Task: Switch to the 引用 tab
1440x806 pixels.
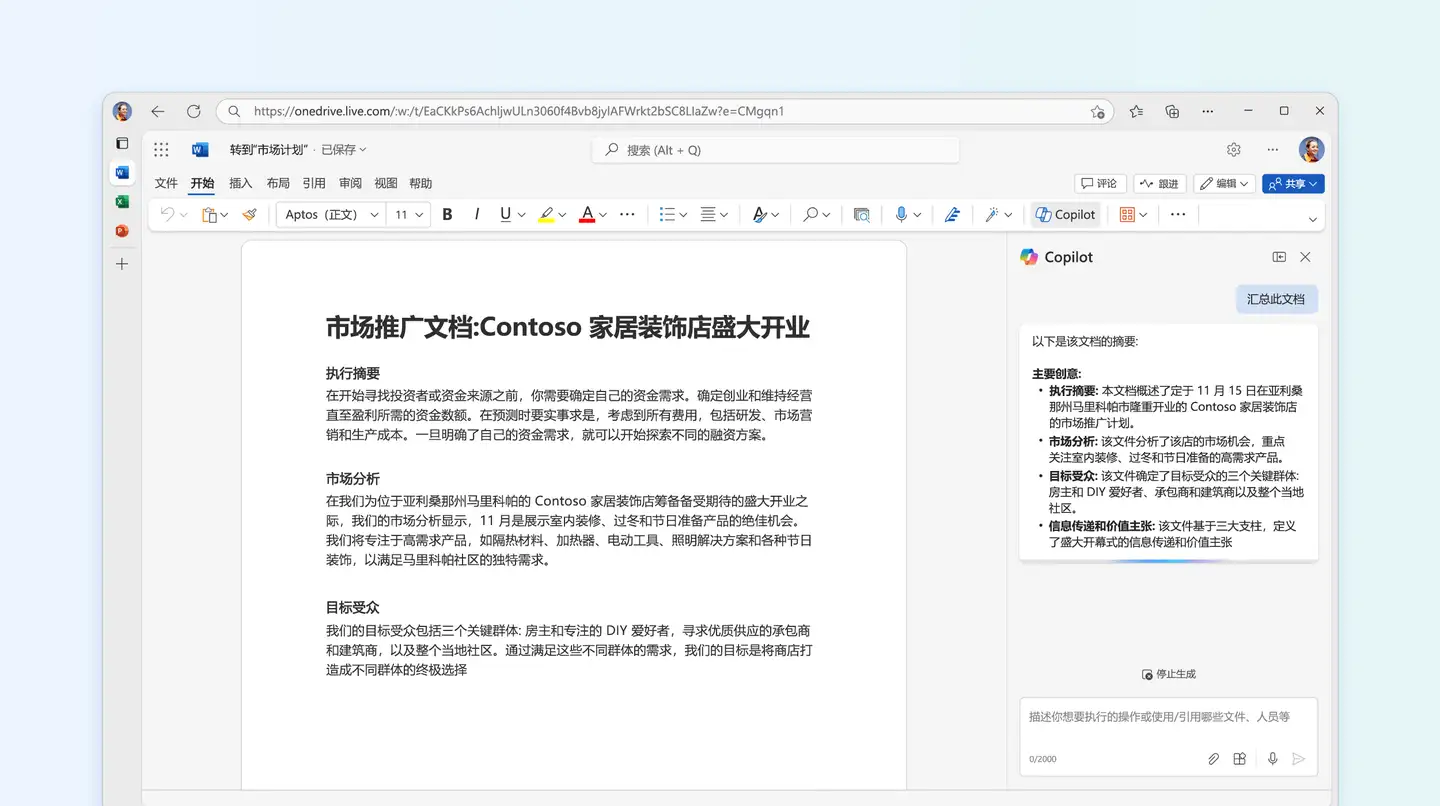Action: coord(314,183)
